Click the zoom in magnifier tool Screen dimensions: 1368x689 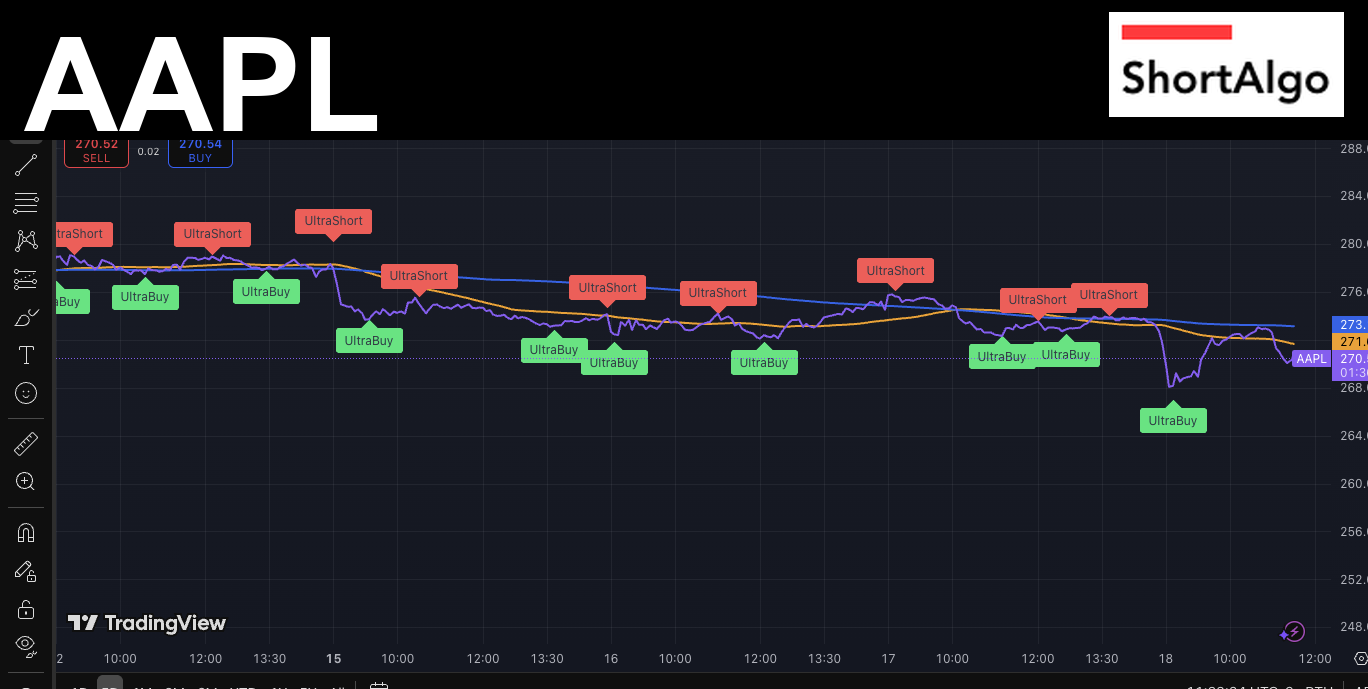pyautogui.click(x=26, y=482)
